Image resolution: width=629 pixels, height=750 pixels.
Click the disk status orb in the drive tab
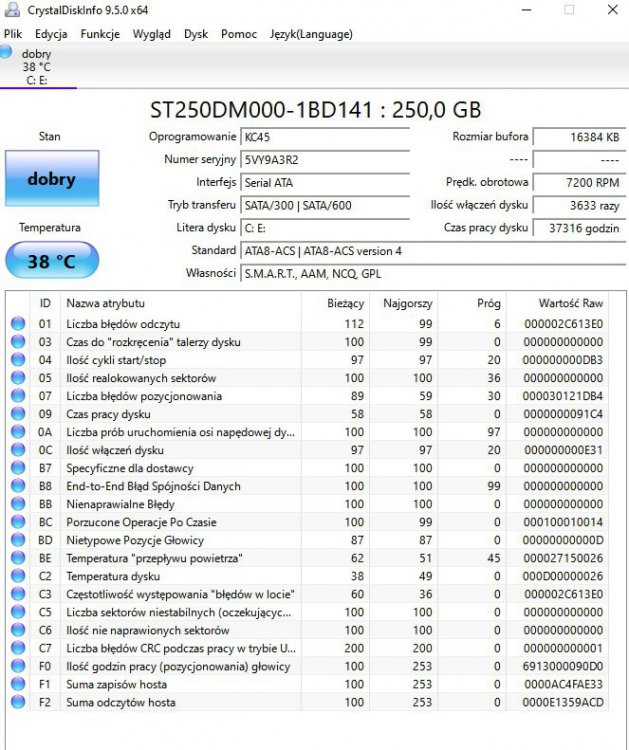(7, 52)
